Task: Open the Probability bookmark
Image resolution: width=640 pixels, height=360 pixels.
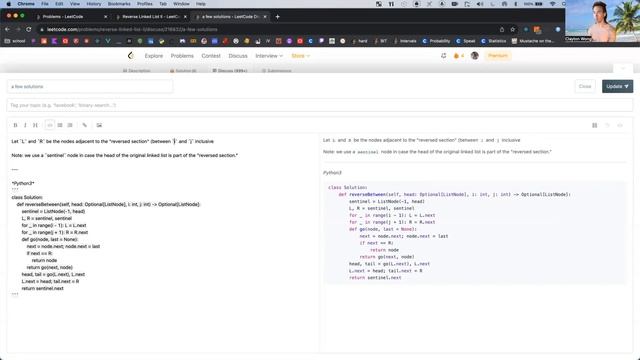Action: point(436,41)
